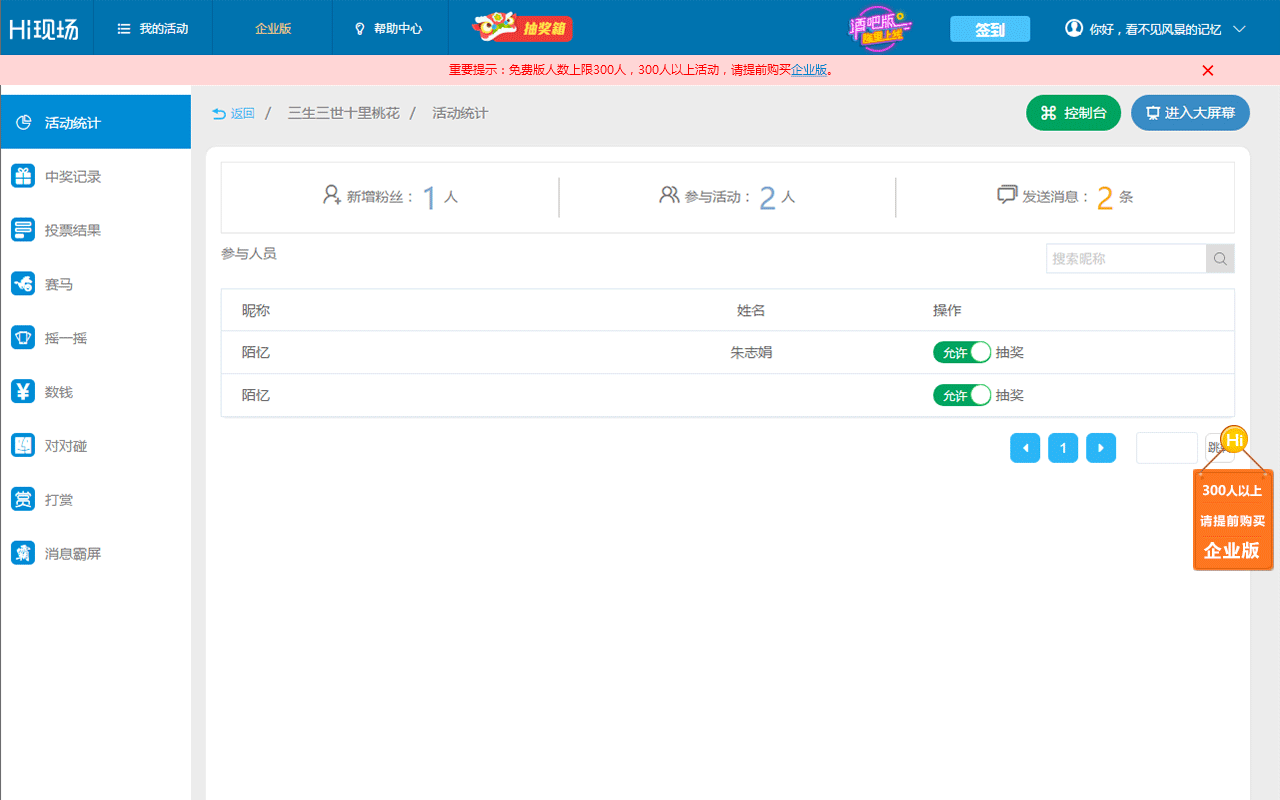1280x800 pixels.
Task: Click the user avatar icon
Action: point(1074,28)
